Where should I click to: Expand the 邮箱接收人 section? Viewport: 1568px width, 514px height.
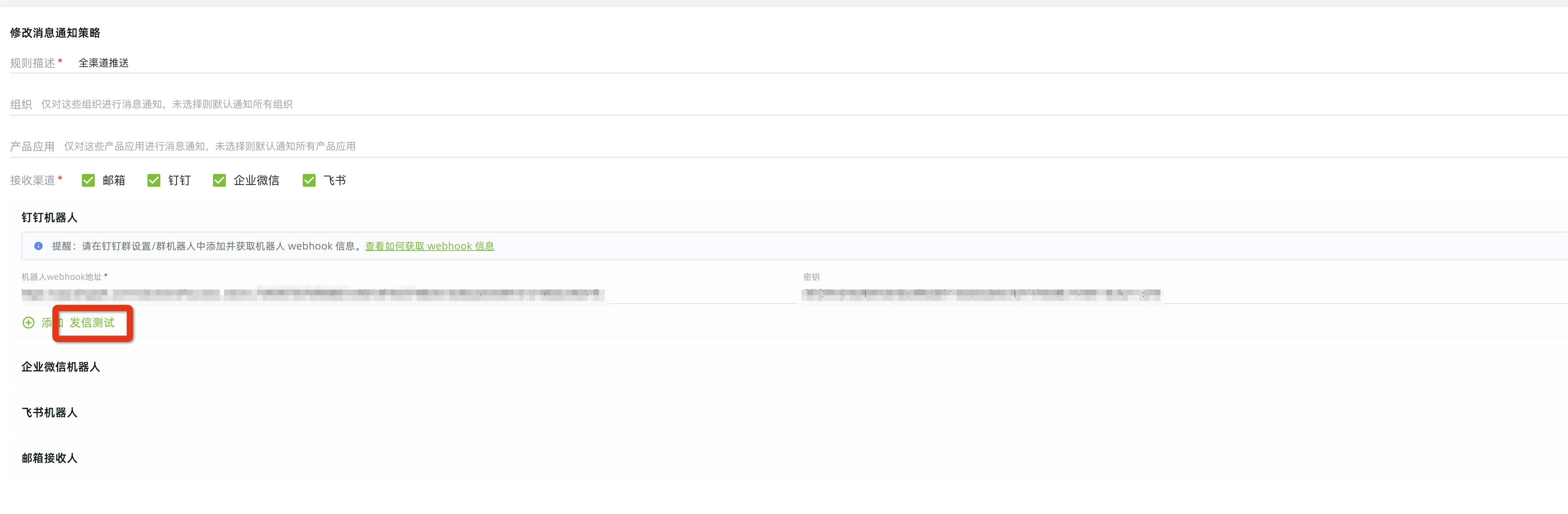tap(789, 458)
